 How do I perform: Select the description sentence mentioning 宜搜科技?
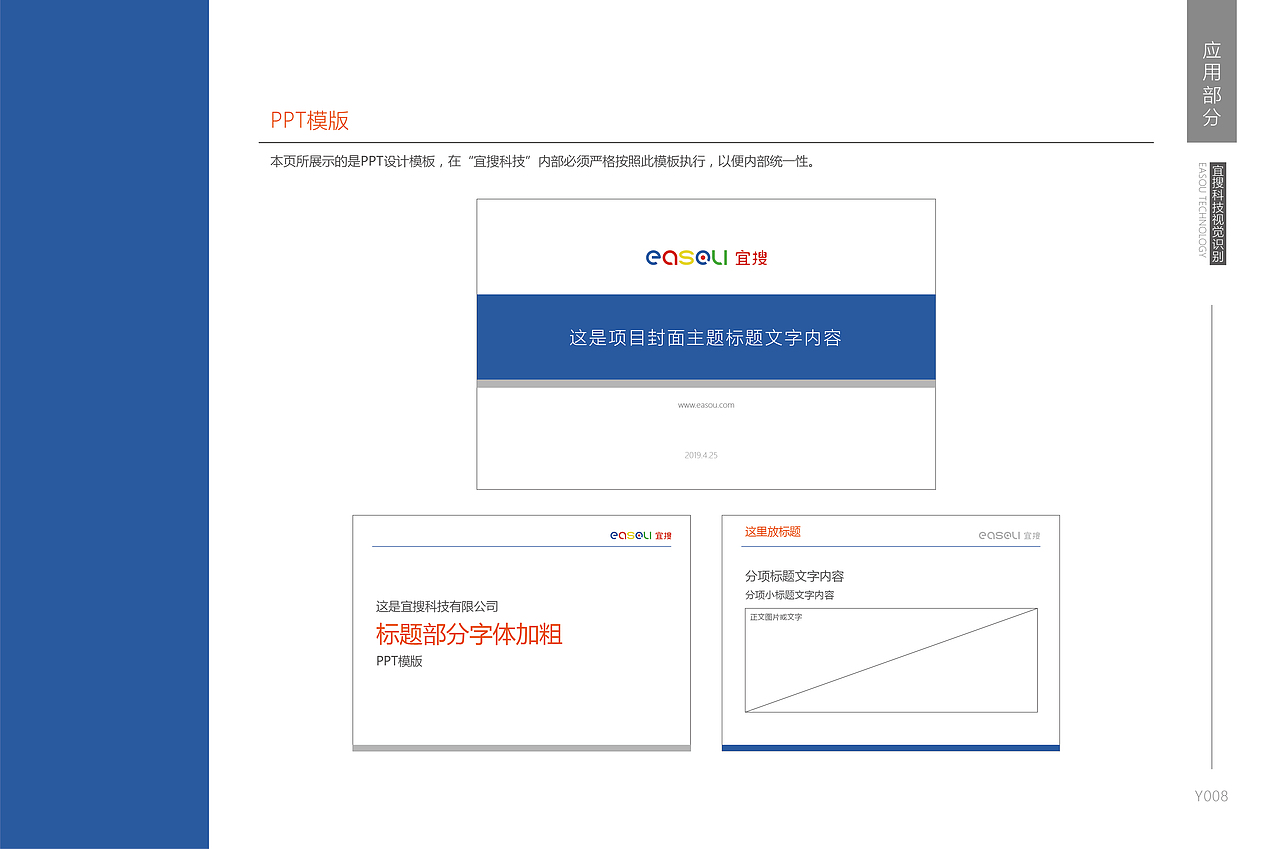543,161
